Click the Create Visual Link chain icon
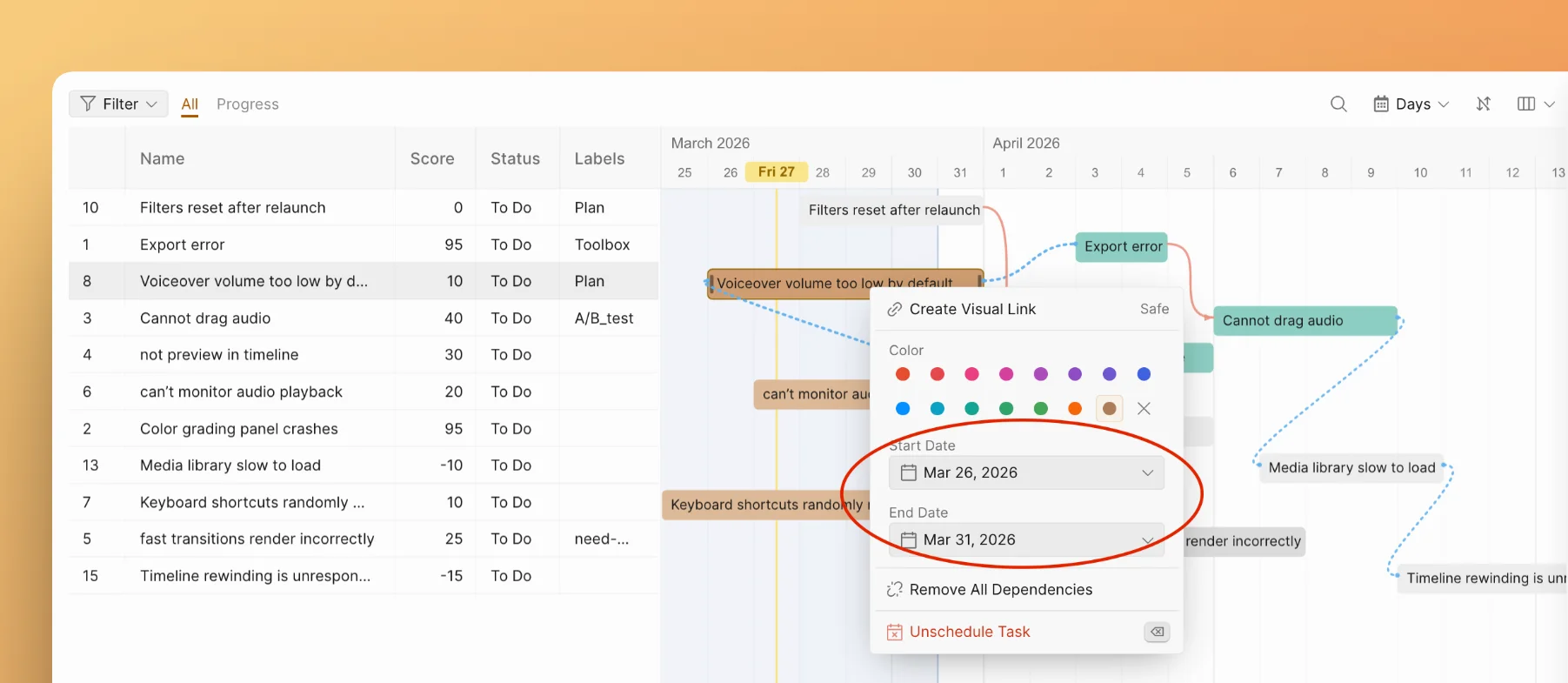This screenshot has width=1568, height=683. point(894,310)
